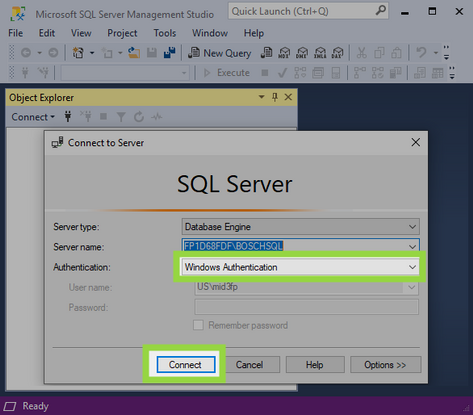Click the Database Engine Query icon
Screen dimensions: 473x415
[x=266, y=53]
